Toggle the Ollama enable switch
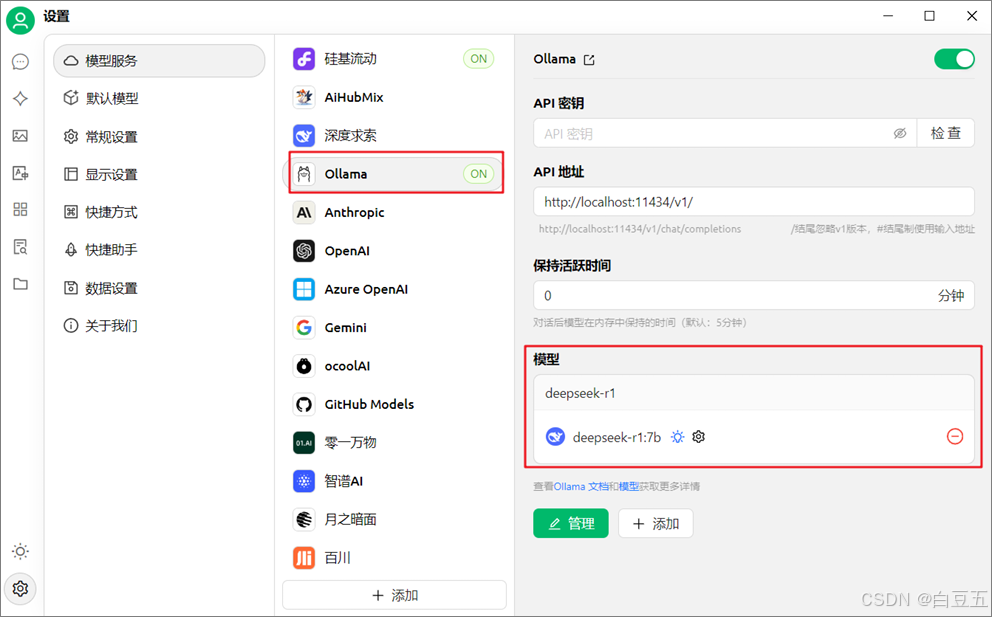 [x=954, y=59]
